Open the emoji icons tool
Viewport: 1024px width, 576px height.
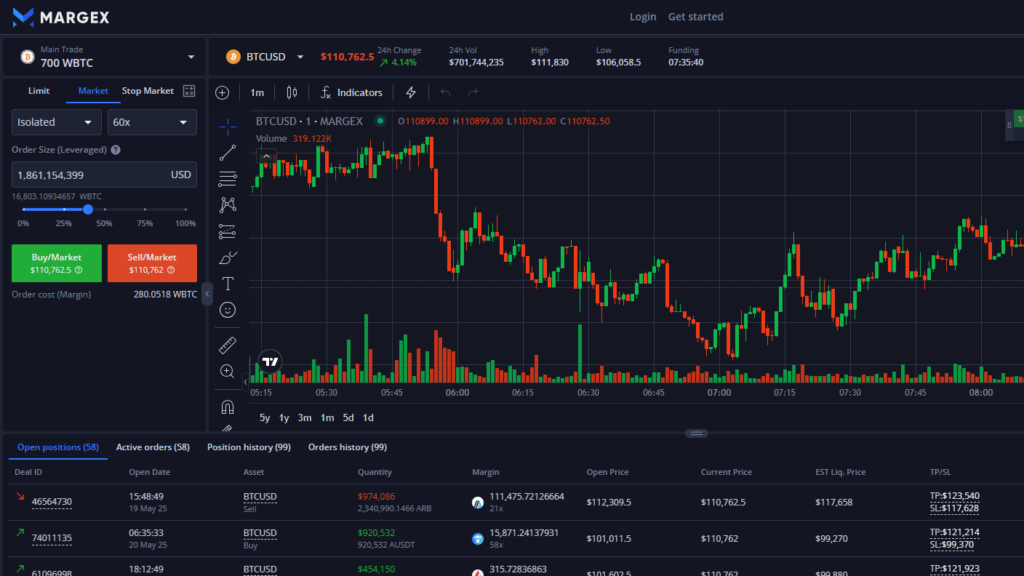tap(227, 310)
